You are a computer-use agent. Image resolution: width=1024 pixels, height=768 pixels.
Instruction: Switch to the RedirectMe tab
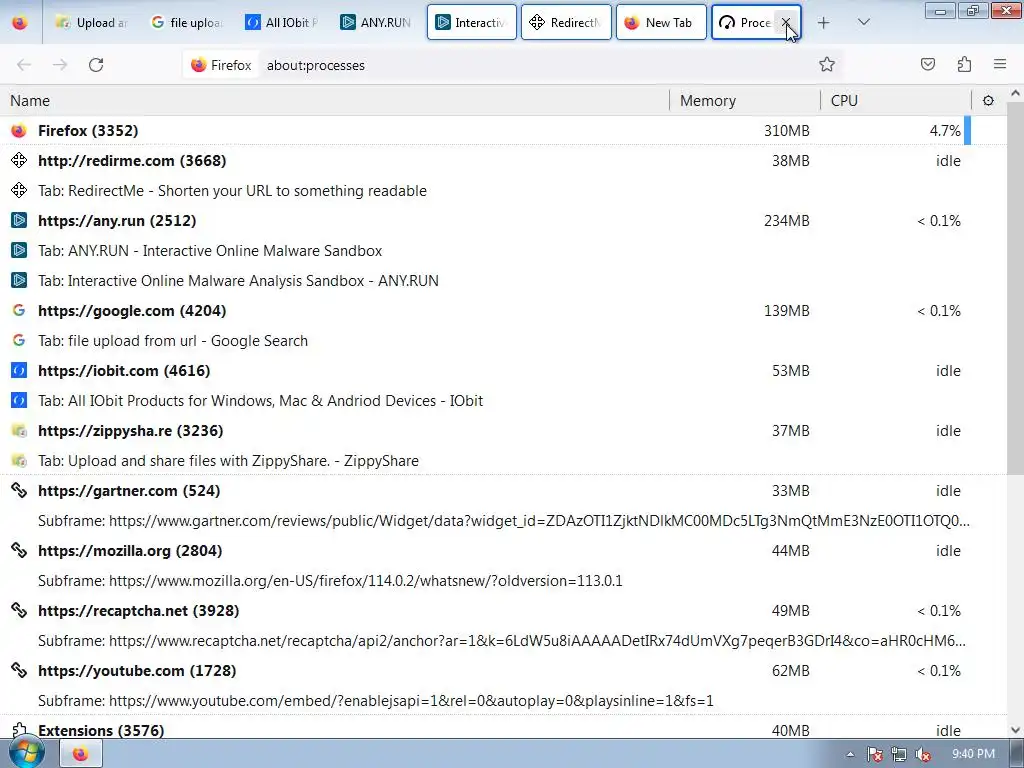point(566,22)
